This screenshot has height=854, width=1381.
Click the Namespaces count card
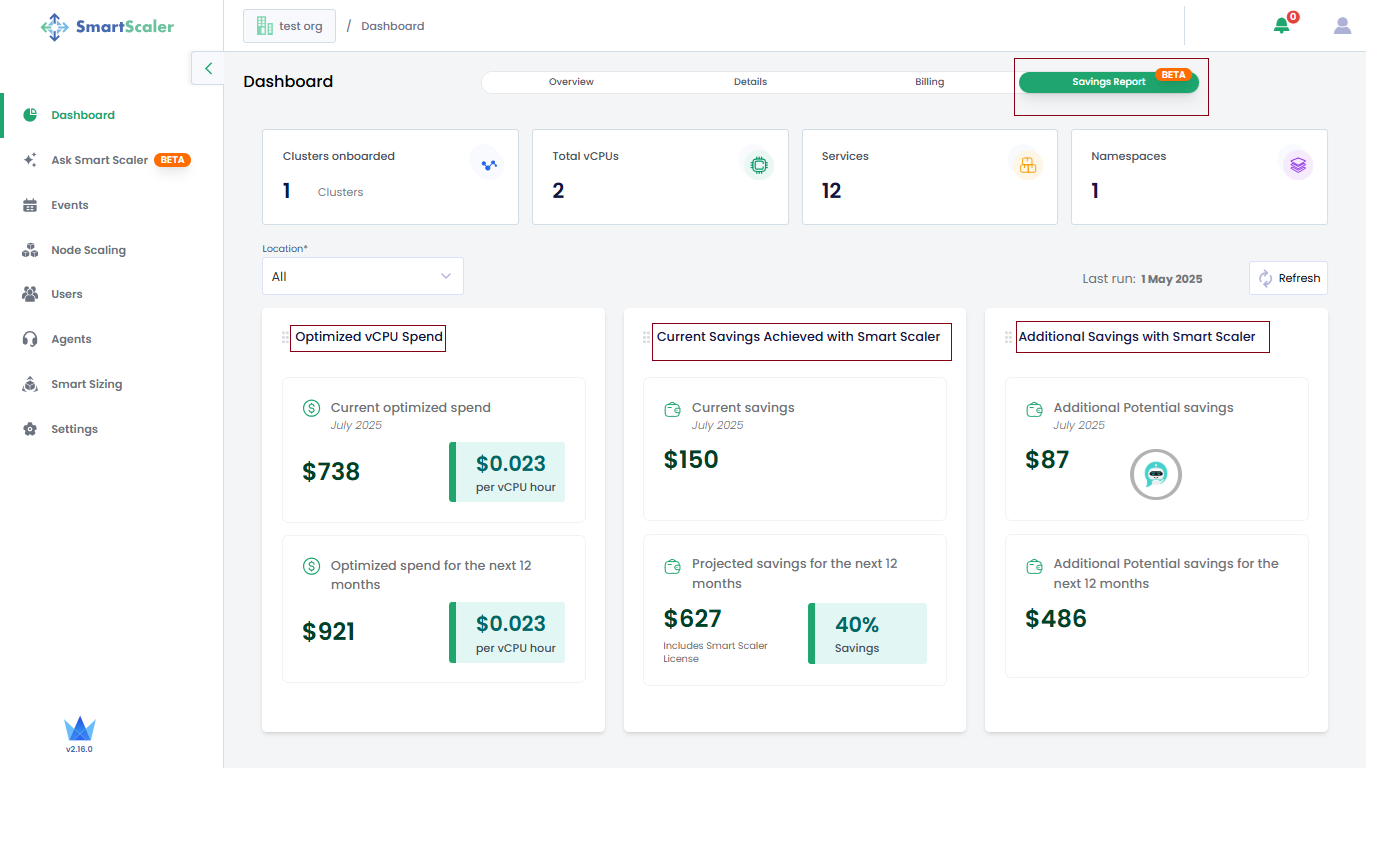(x=1199, y=177)
